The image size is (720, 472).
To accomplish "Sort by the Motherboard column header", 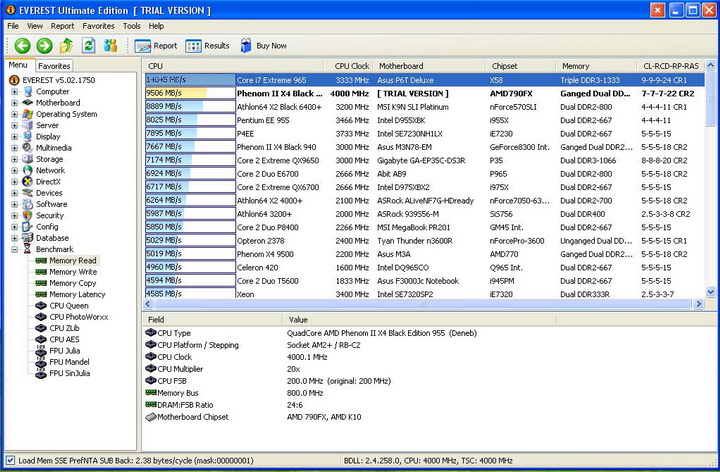I will pos(429,66).
